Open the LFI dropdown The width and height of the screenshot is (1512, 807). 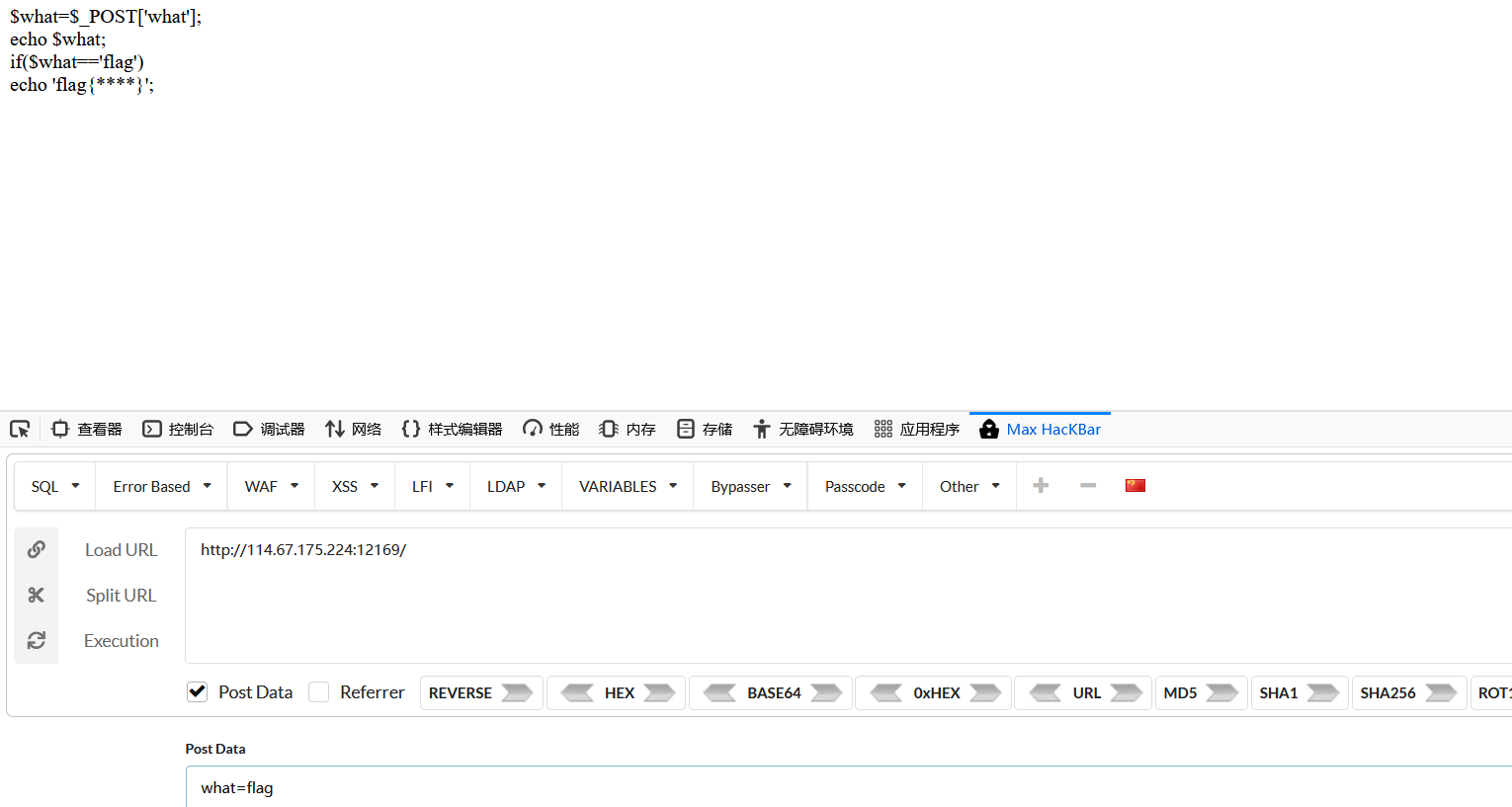pyautogui.click(x=433, y=486)
